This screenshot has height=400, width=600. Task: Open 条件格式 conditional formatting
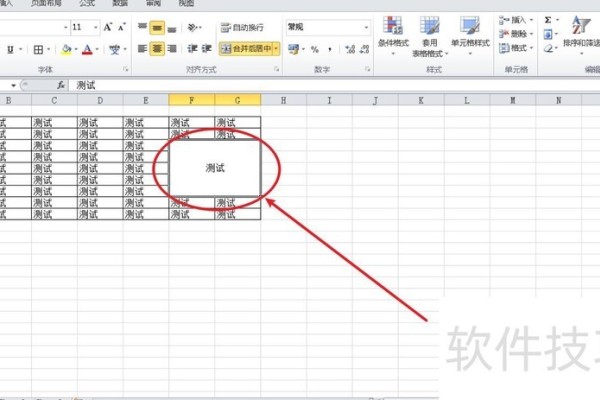point(393,36)
